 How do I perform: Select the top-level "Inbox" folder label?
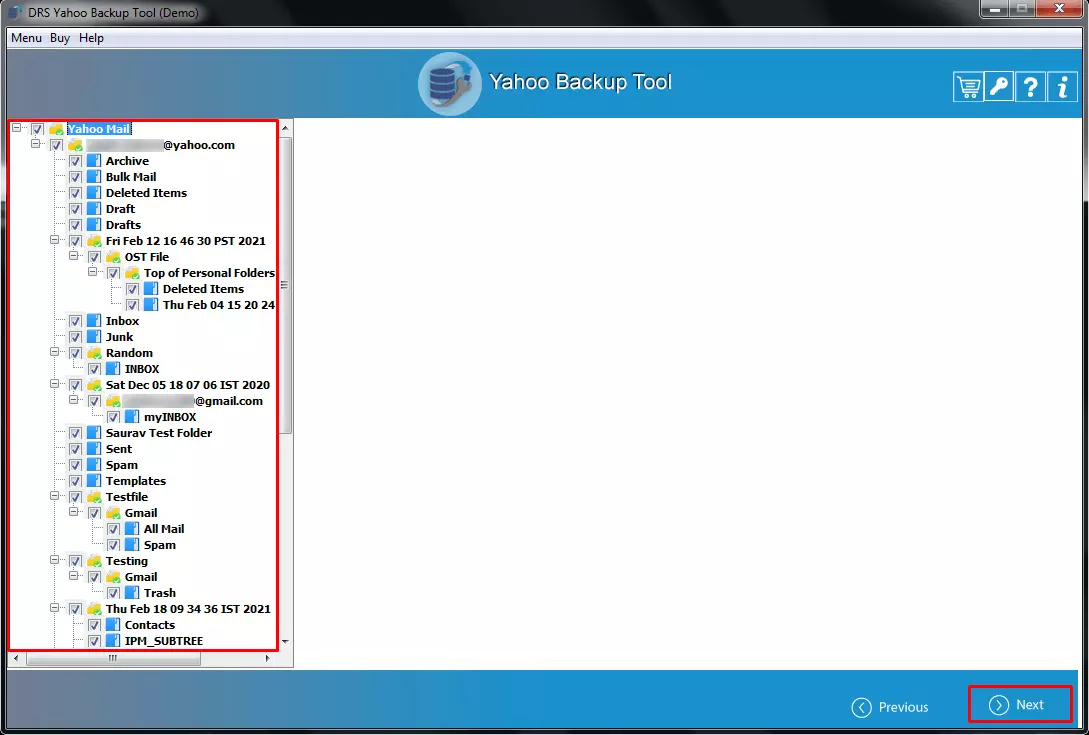(x=122, y=321)
